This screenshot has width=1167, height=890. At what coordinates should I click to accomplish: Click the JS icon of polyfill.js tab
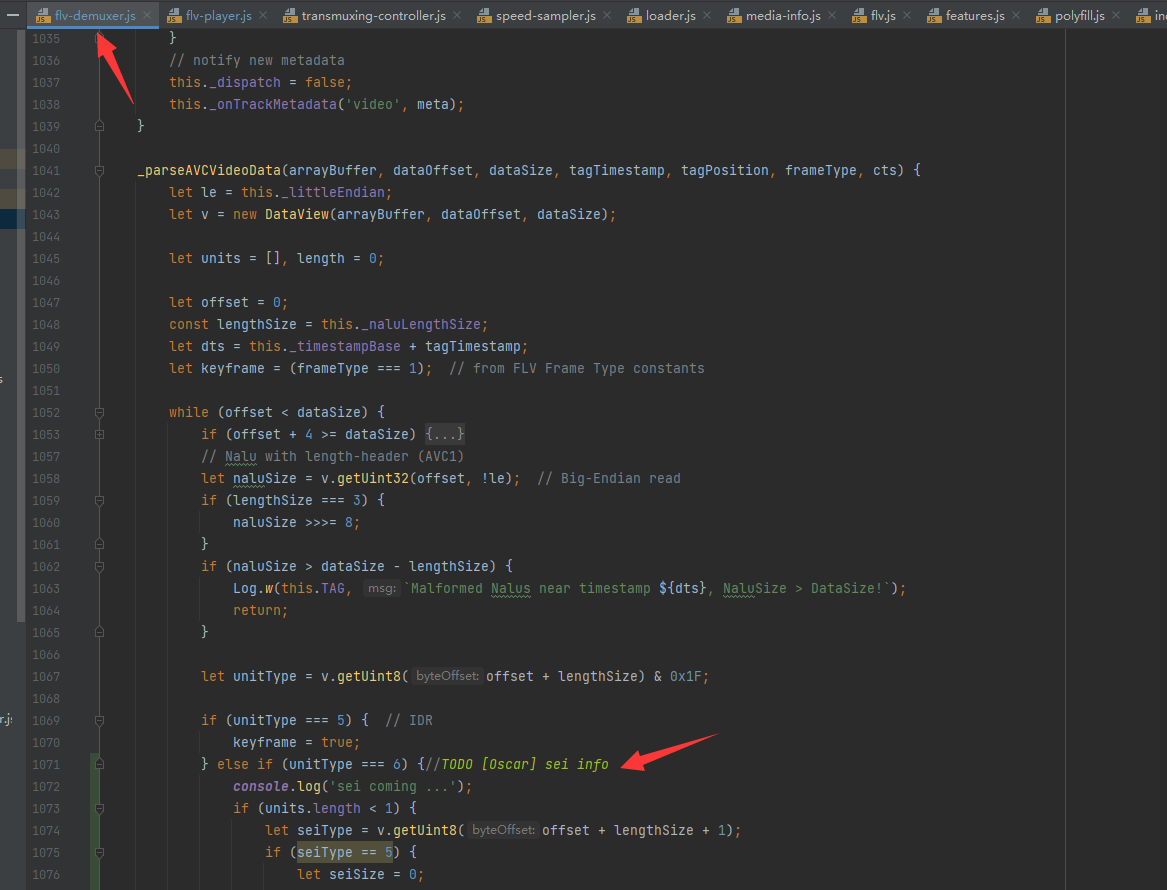(1043, 16)
